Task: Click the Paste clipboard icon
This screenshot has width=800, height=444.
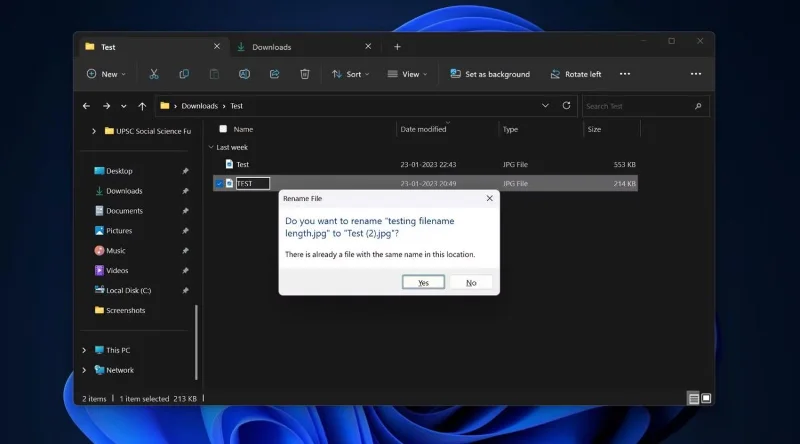Action: pyautogui.click(x=214, y=74)
